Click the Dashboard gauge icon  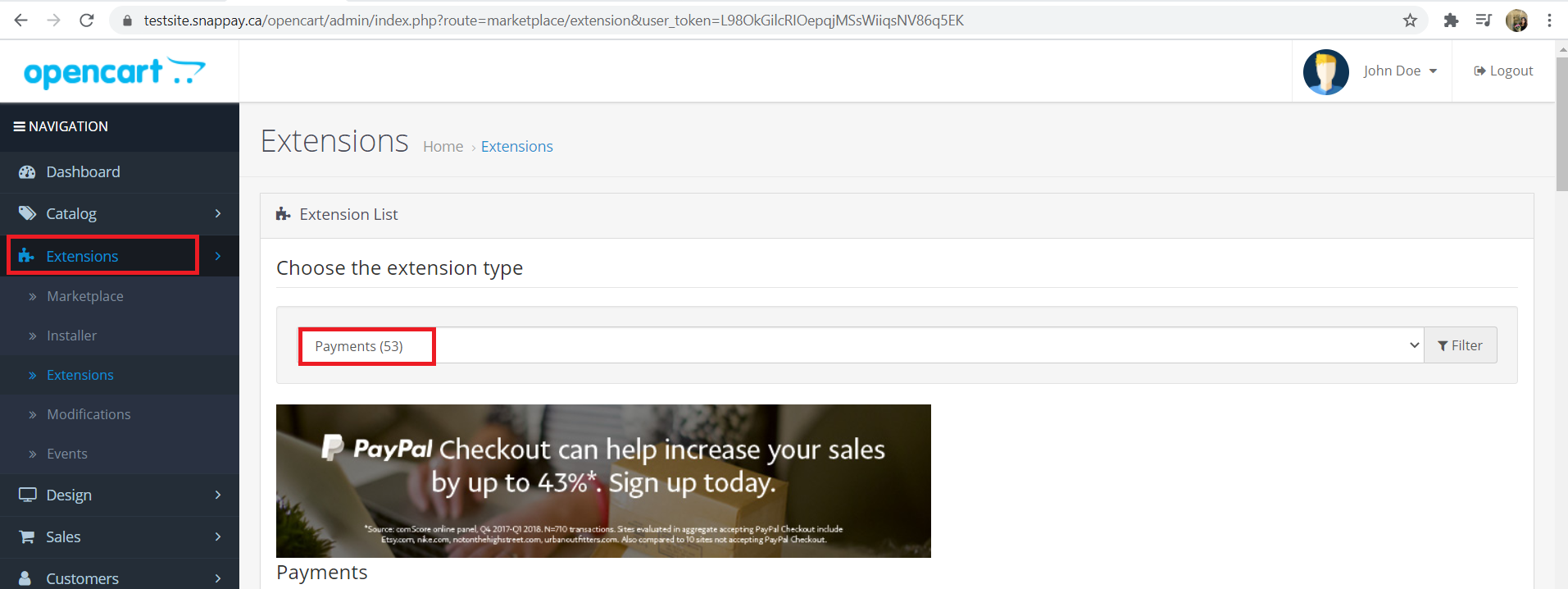point(27,172)
